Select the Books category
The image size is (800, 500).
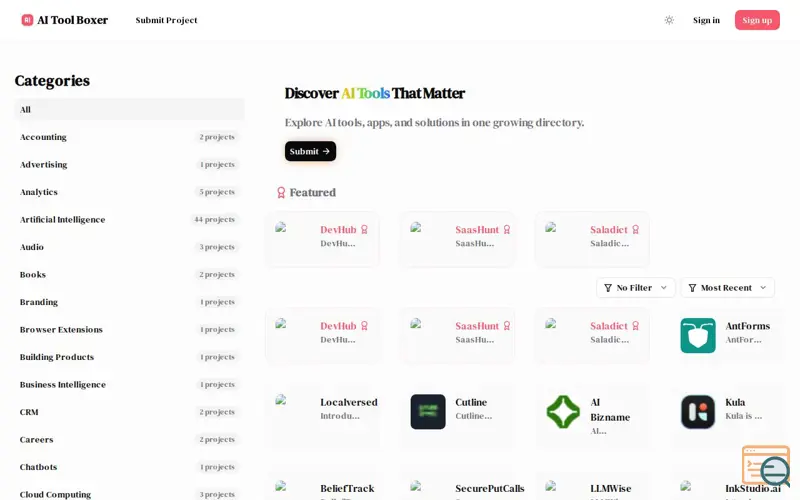pyautogui.click(x=129, y=274)
